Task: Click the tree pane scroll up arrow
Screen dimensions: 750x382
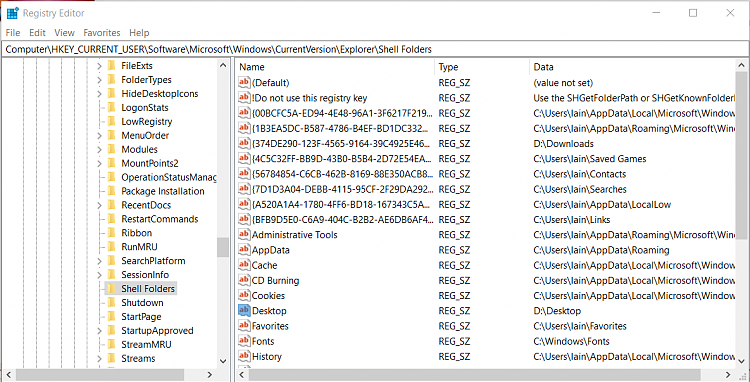Action: [223, 65]
